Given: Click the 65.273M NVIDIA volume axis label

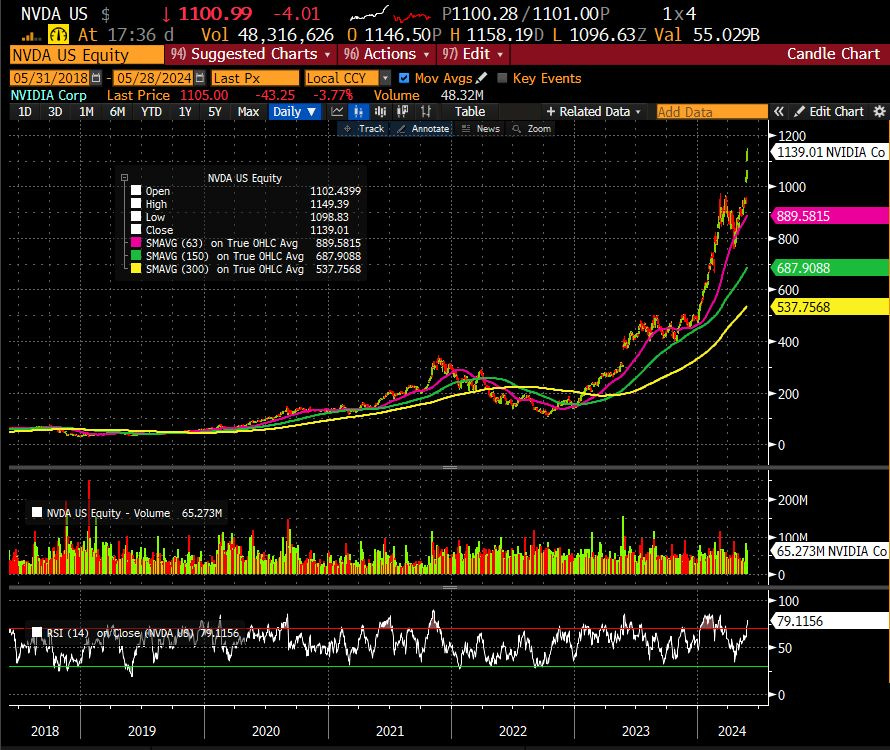Looking at the screenshot, I should click(830, 551).
